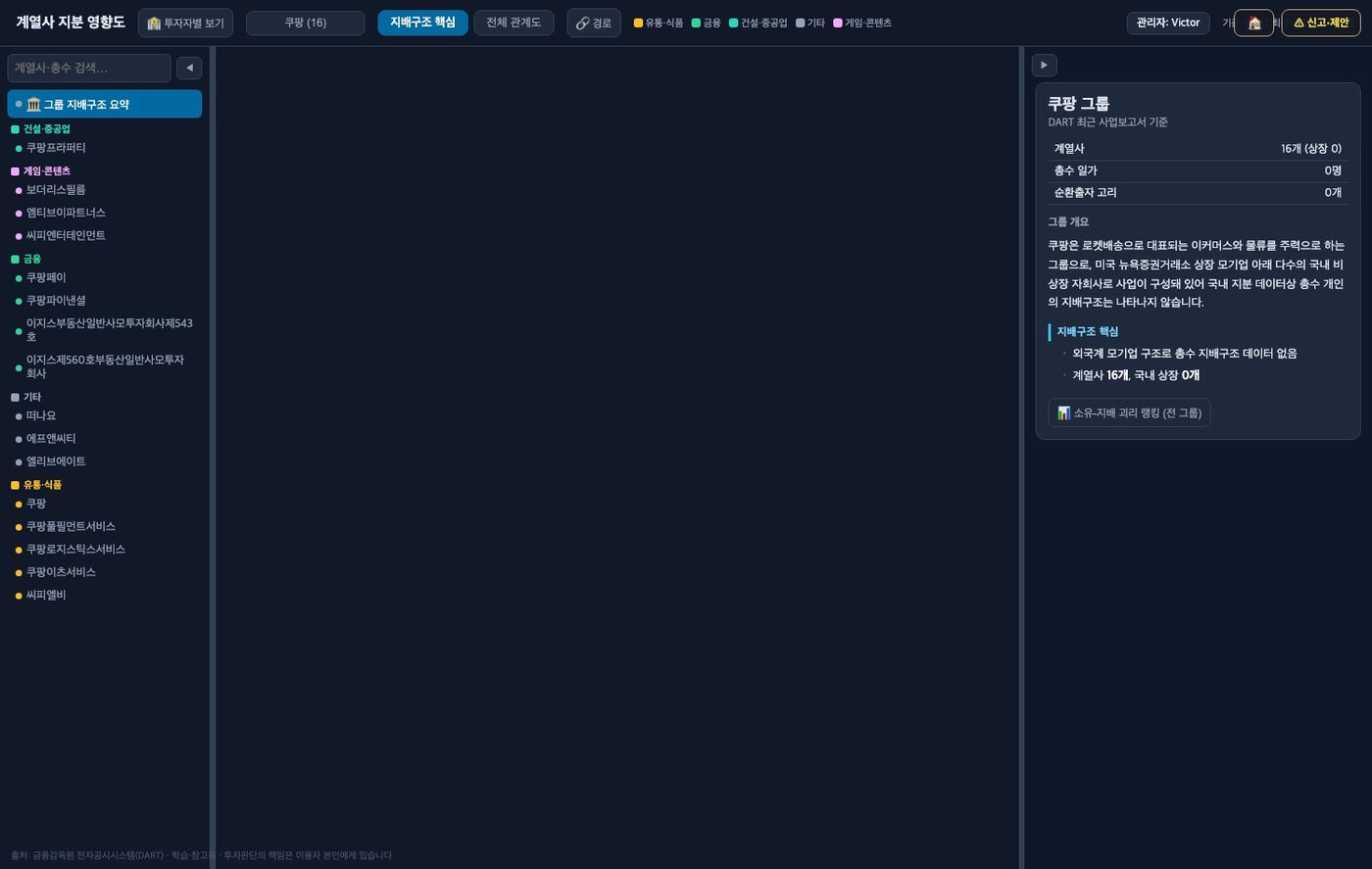Click the 외국계 모기업 구조 bullet text
Viewport: 1372px width, 869px height.
(x=1184, y=354)
